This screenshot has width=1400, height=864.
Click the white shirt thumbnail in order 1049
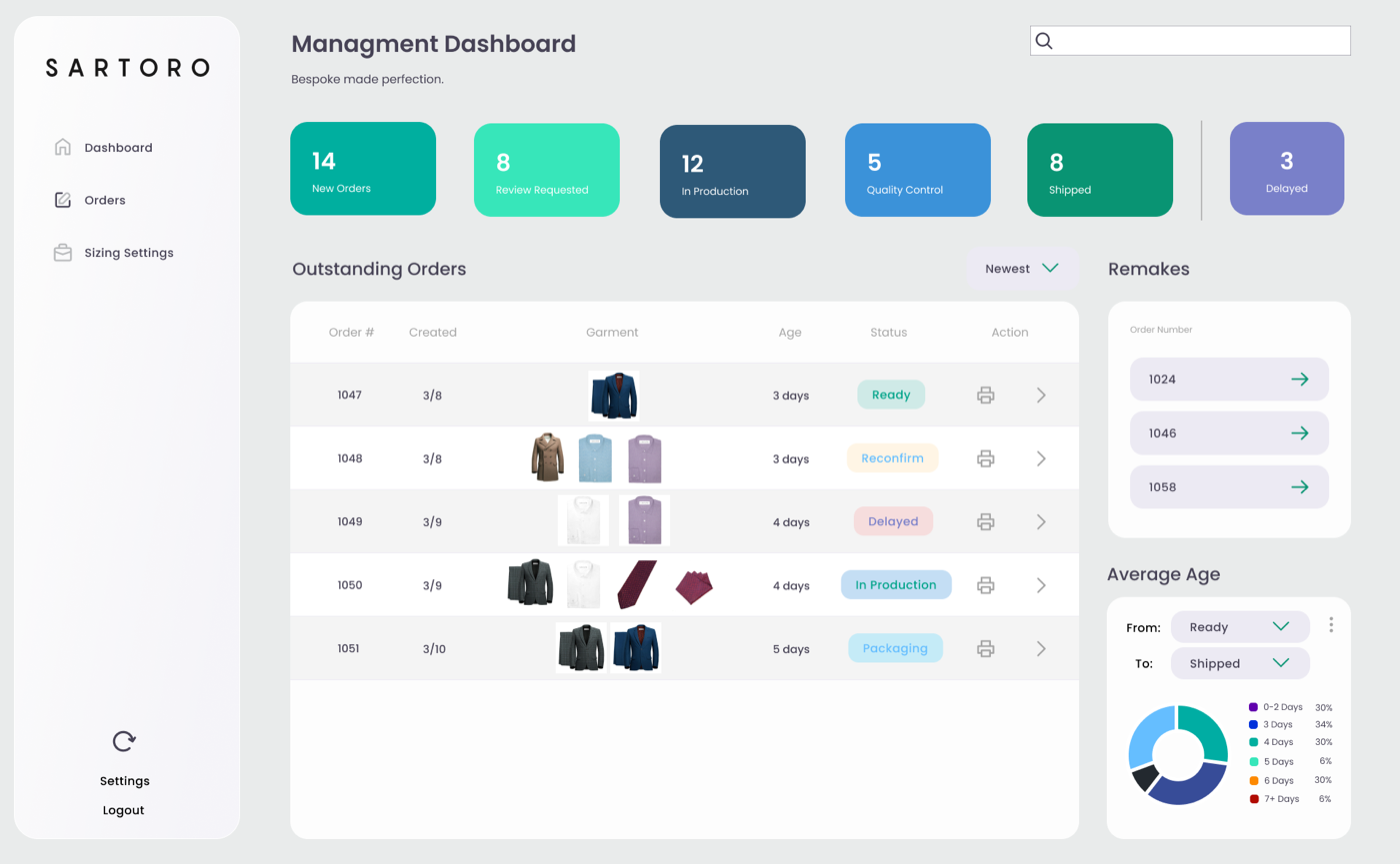click(x=583, y=521)
